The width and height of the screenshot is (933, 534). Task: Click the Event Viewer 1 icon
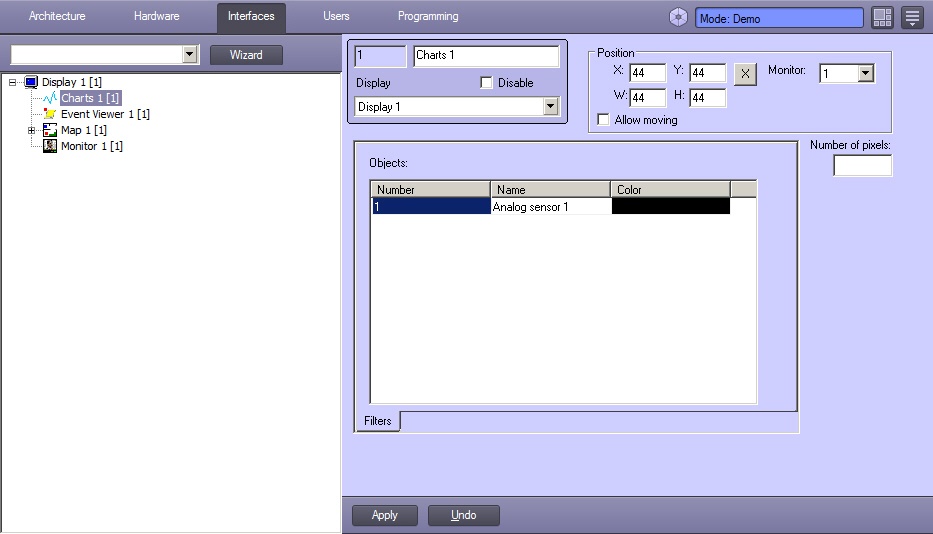50,114
